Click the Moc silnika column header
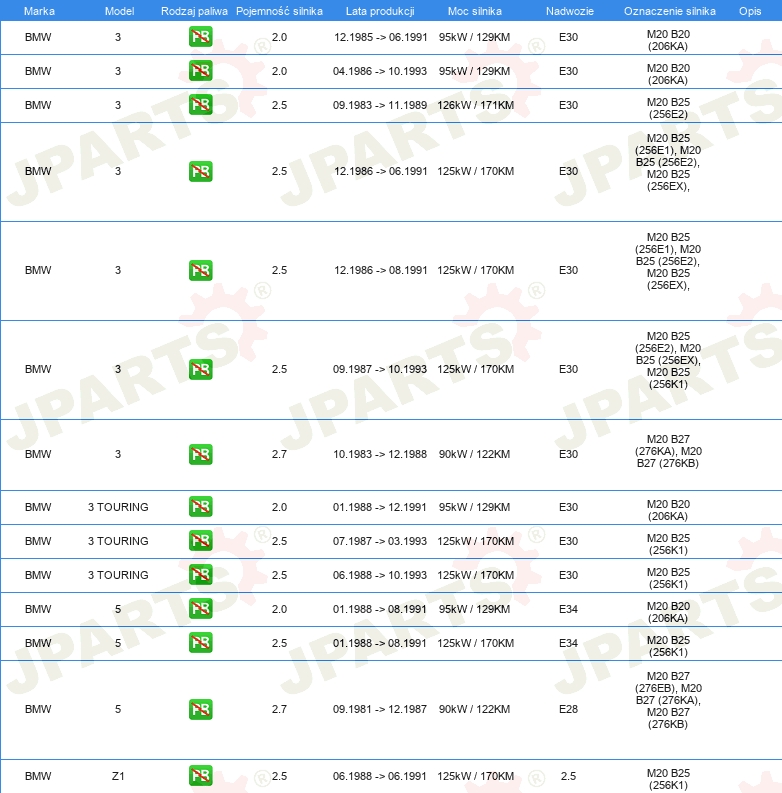 click(x=474, y=11)
